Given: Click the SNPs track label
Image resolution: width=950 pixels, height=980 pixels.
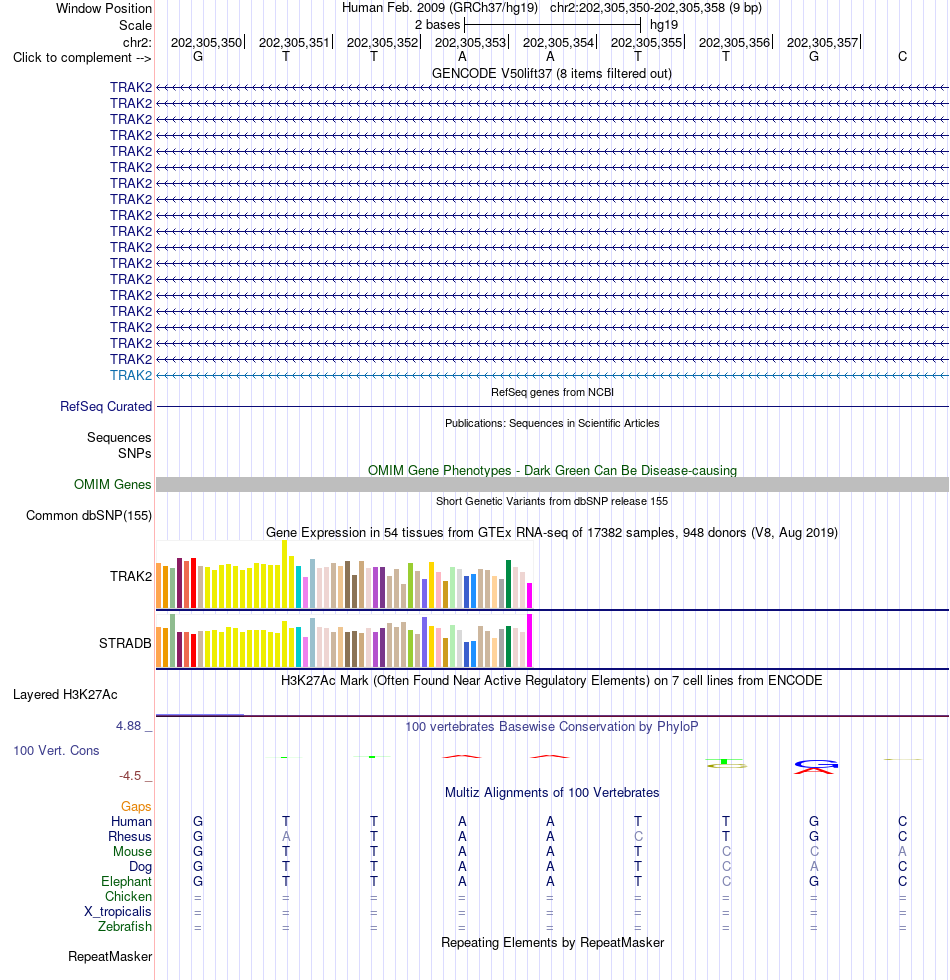Looking at the screenshot, I should (134, 453).
